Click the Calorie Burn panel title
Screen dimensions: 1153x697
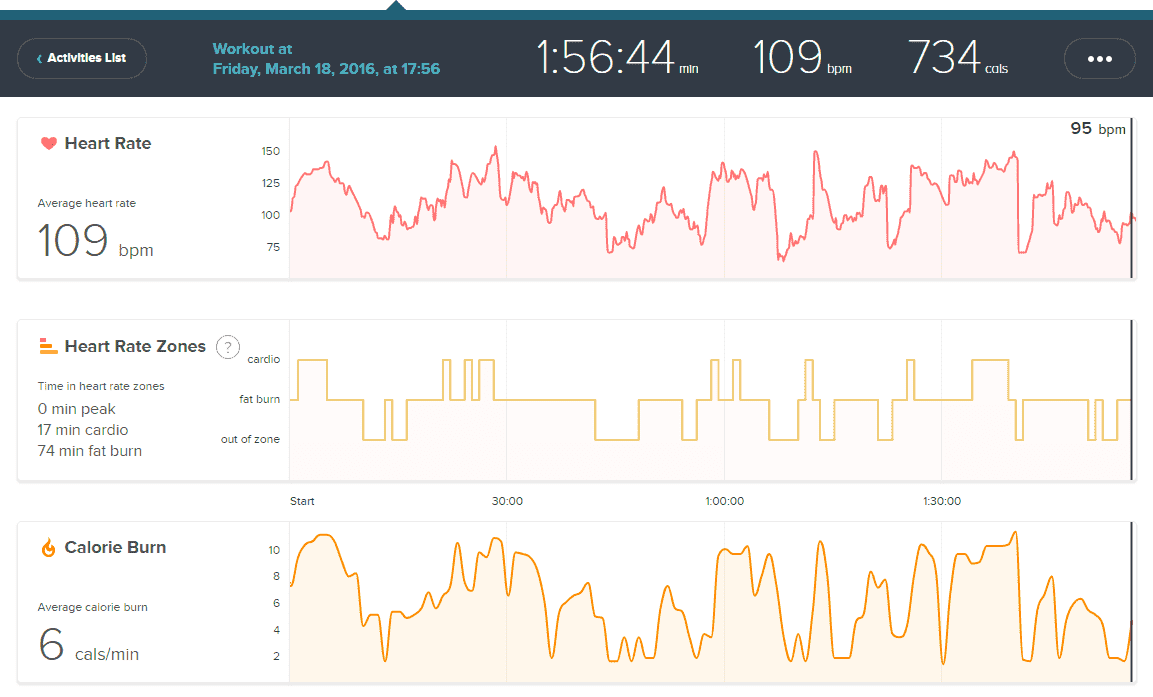[x=115, y=547]
